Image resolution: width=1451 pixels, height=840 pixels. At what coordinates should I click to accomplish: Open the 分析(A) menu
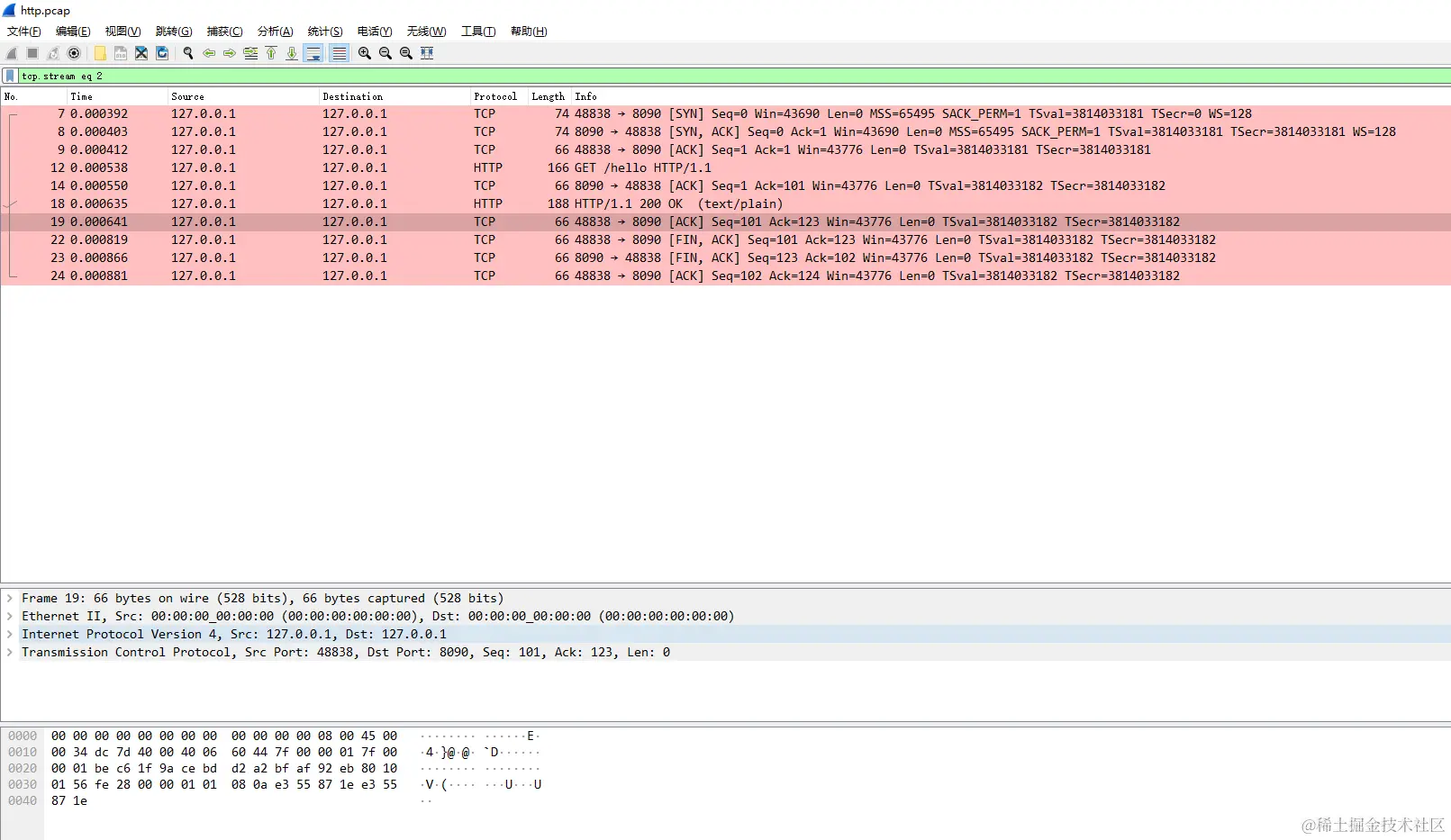tap(276, 32)
